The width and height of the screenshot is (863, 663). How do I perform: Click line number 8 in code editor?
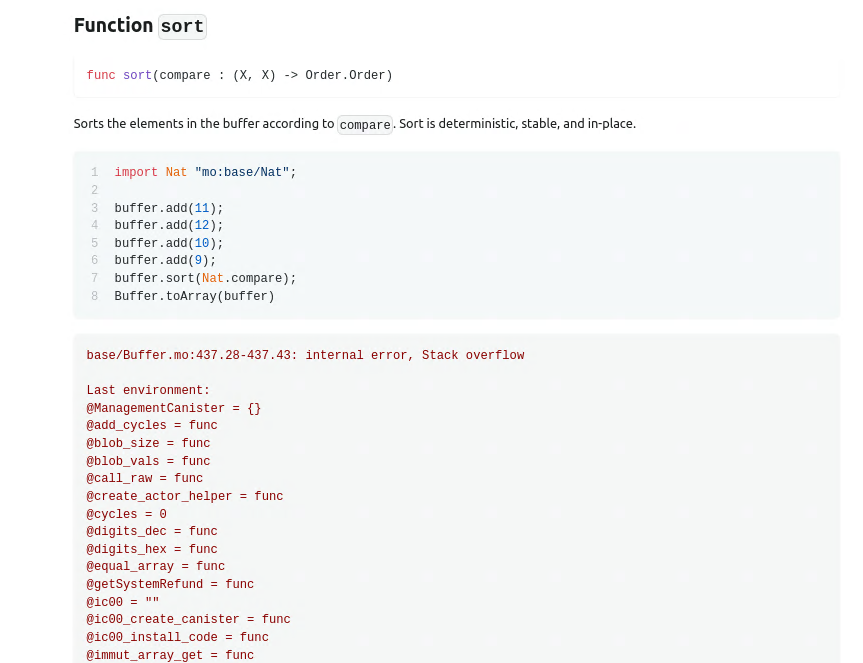tap(95, 296)
